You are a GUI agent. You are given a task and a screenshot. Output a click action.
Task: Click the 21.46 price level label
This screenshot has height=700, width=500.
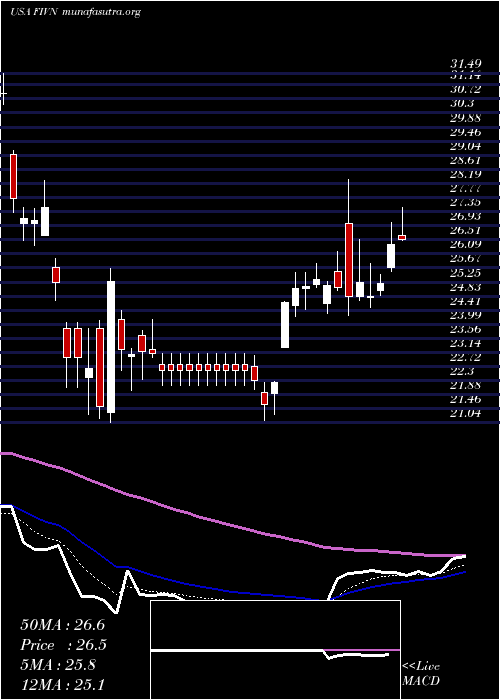tap(466, 400)
